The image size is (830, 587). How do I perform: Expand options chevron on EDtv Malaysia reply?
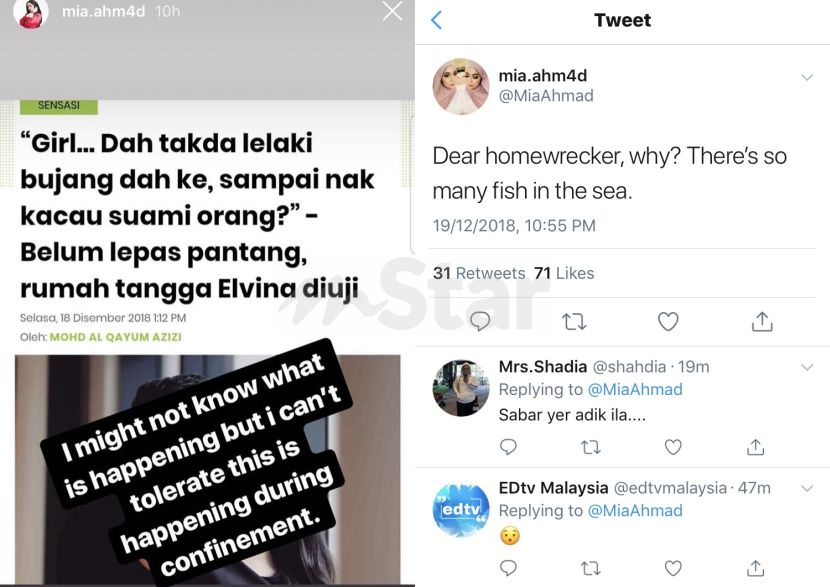(x=807, y=488)
